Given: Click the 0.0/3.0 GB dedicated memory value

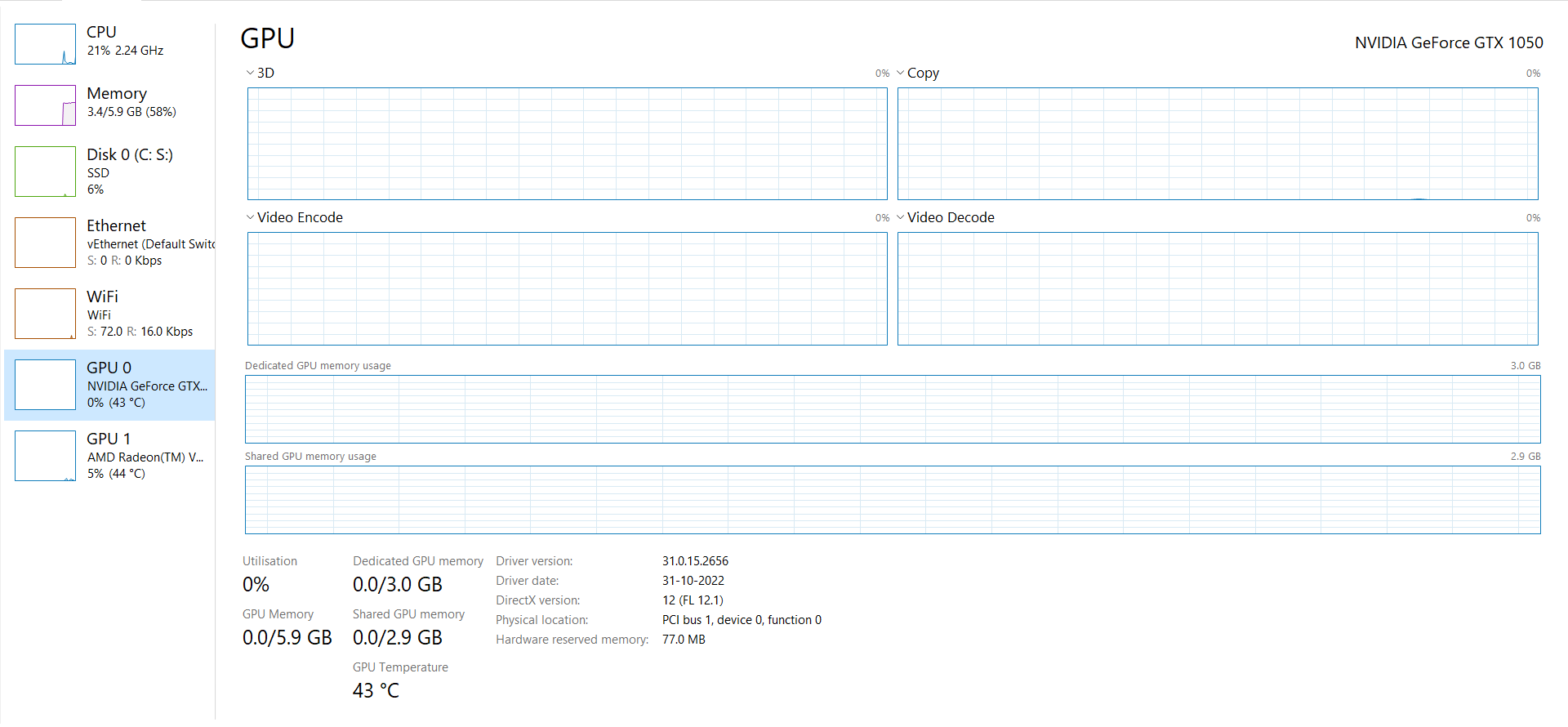Looking at the screenshot, I should [x=398, y=585].
